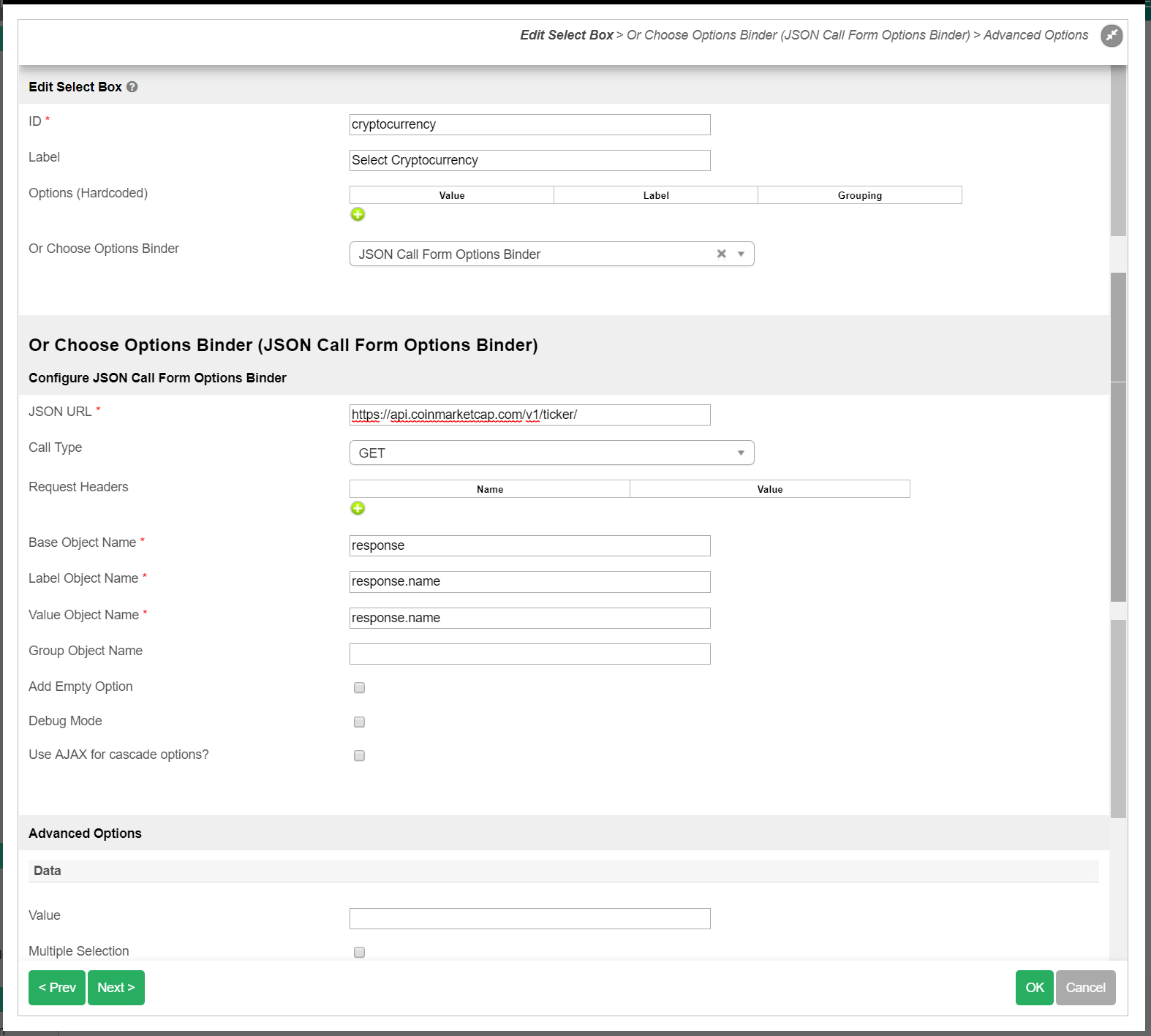
Task: Add a request header row with plus icon
Action: 358,508
